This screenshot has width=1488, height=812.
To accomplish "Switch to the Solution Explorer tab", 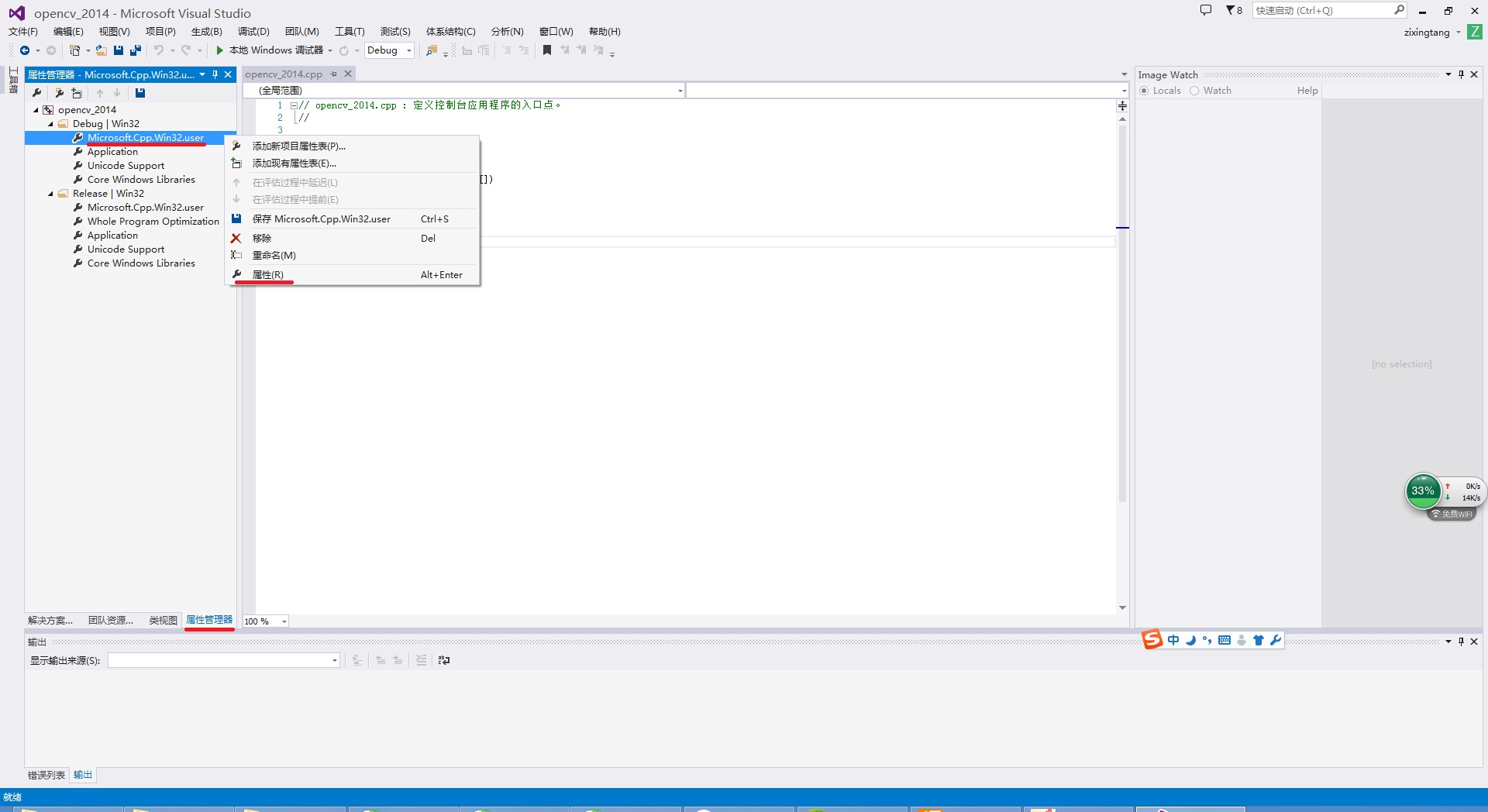I will (50, 621).
